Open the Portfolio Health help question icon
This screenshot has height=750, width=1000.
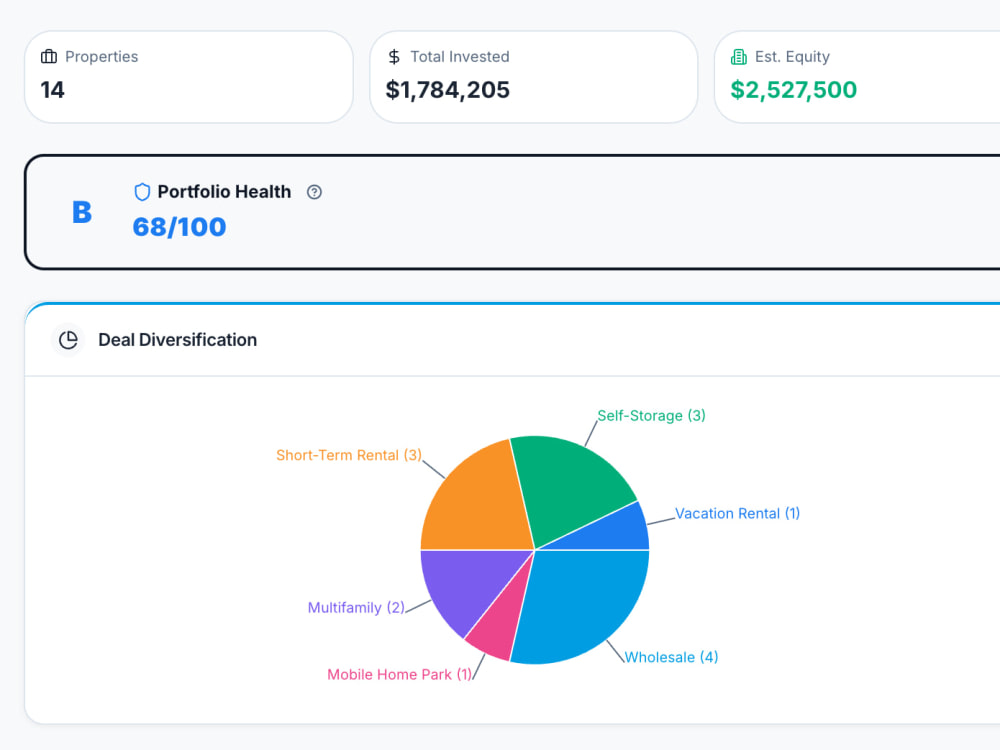[x=314, y=192]
